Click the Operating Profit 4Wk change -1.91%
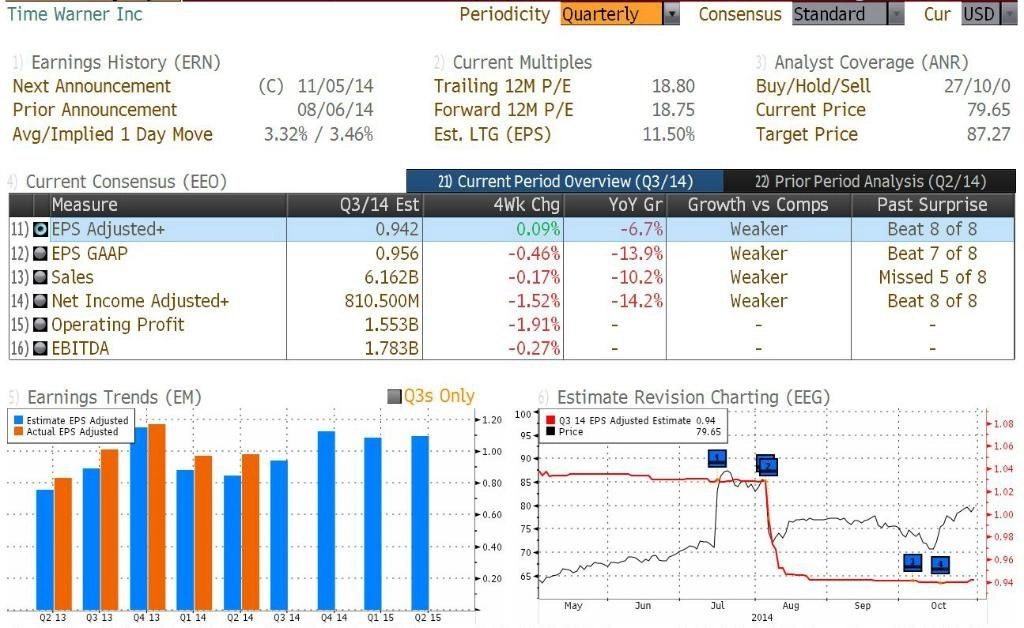Image resolution: width=1024 pixels, height=628 pixels. pyautogui.click(x=534, y=324)
